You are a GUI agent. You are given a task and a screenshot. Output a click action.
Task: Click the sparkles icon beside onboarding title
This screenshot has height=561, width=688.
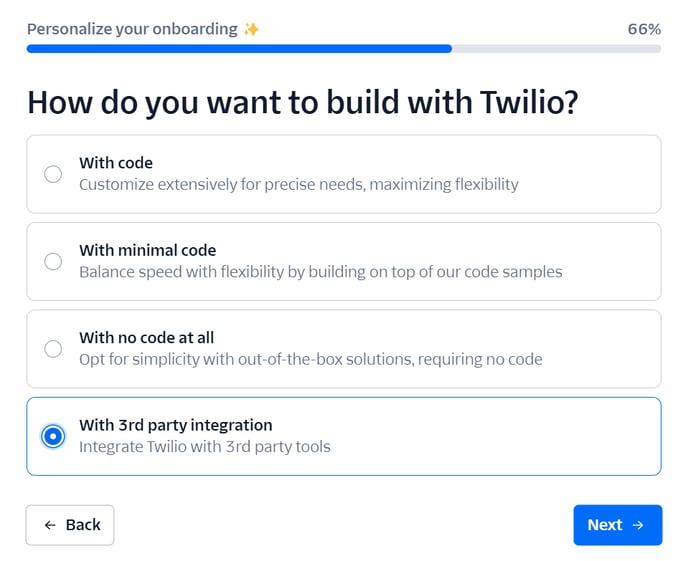[x=251, y=29]
